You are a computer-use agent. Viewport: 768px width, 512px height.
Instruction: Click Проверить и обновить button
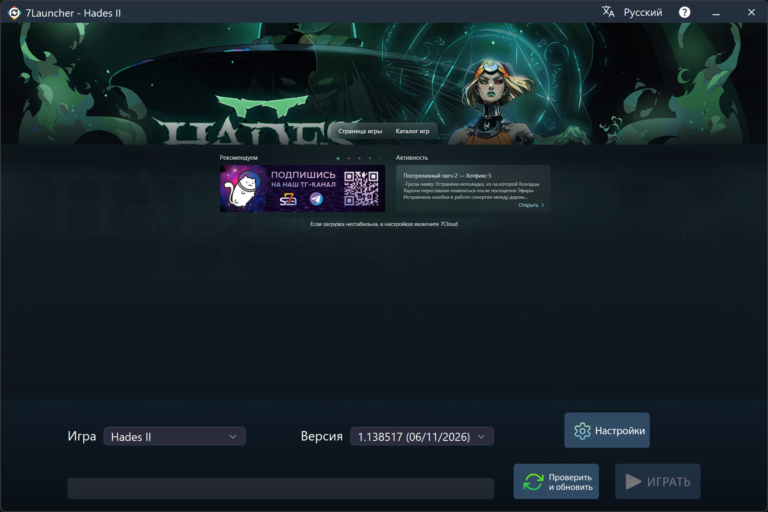click(x=556, y=482)
